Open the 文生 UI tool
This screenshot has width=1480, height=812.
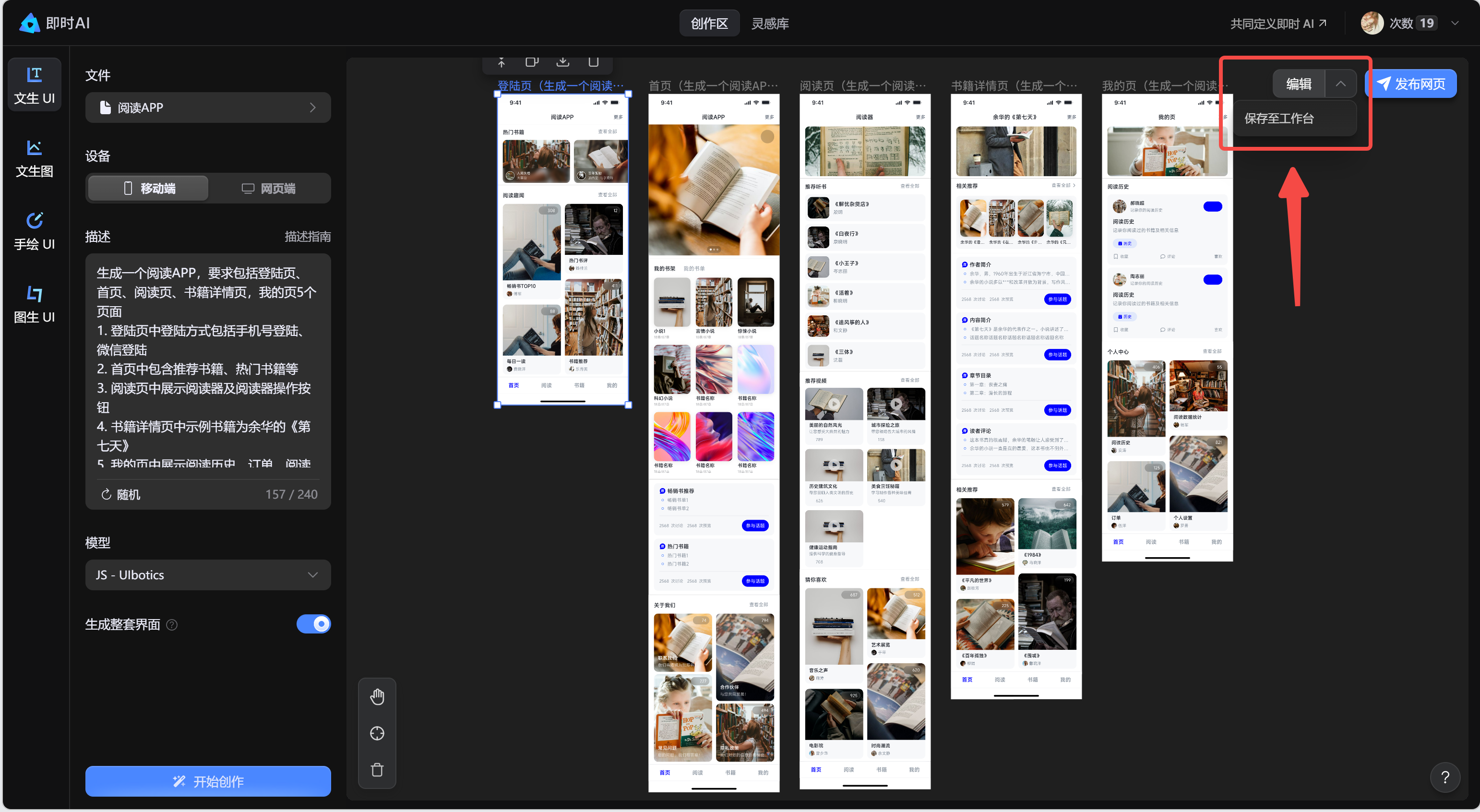pos(35,85)
